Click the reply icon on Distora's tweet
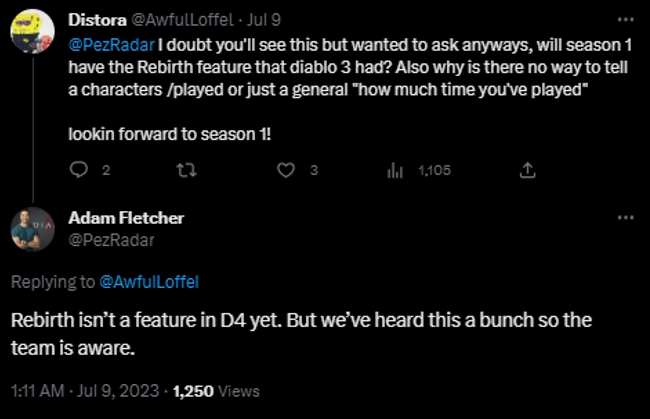This screenshot has height=419, width=650. point(80,170)
